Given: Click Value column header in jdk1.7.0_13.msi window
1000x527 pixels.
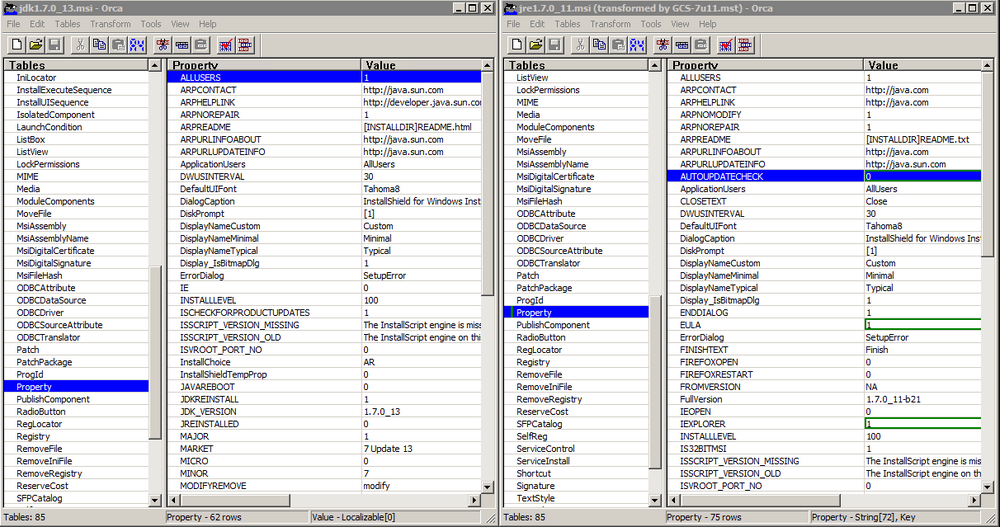Looking at the screenshot, I should tap(421, 65).
